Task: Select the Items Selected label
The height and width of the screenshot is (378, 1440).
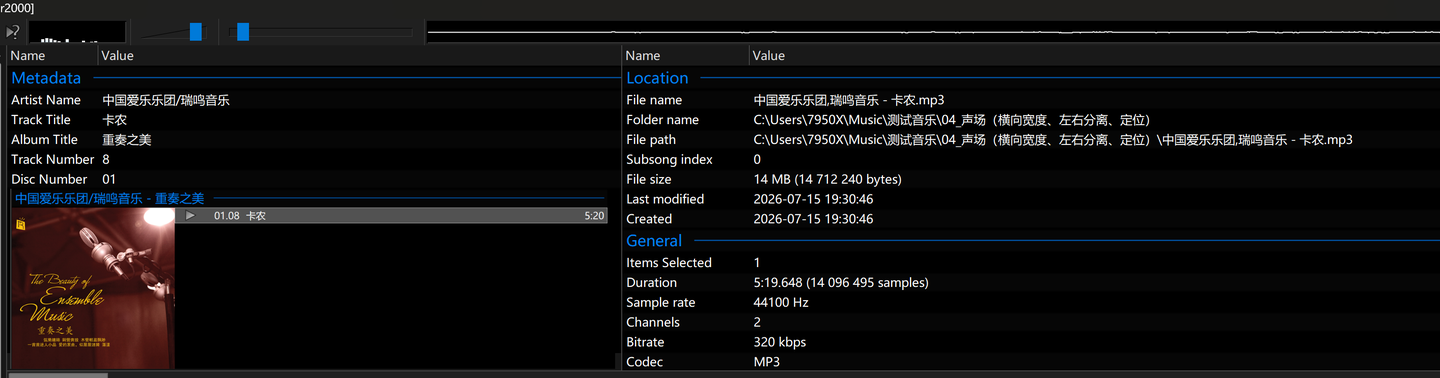Action: click(669, 263)
